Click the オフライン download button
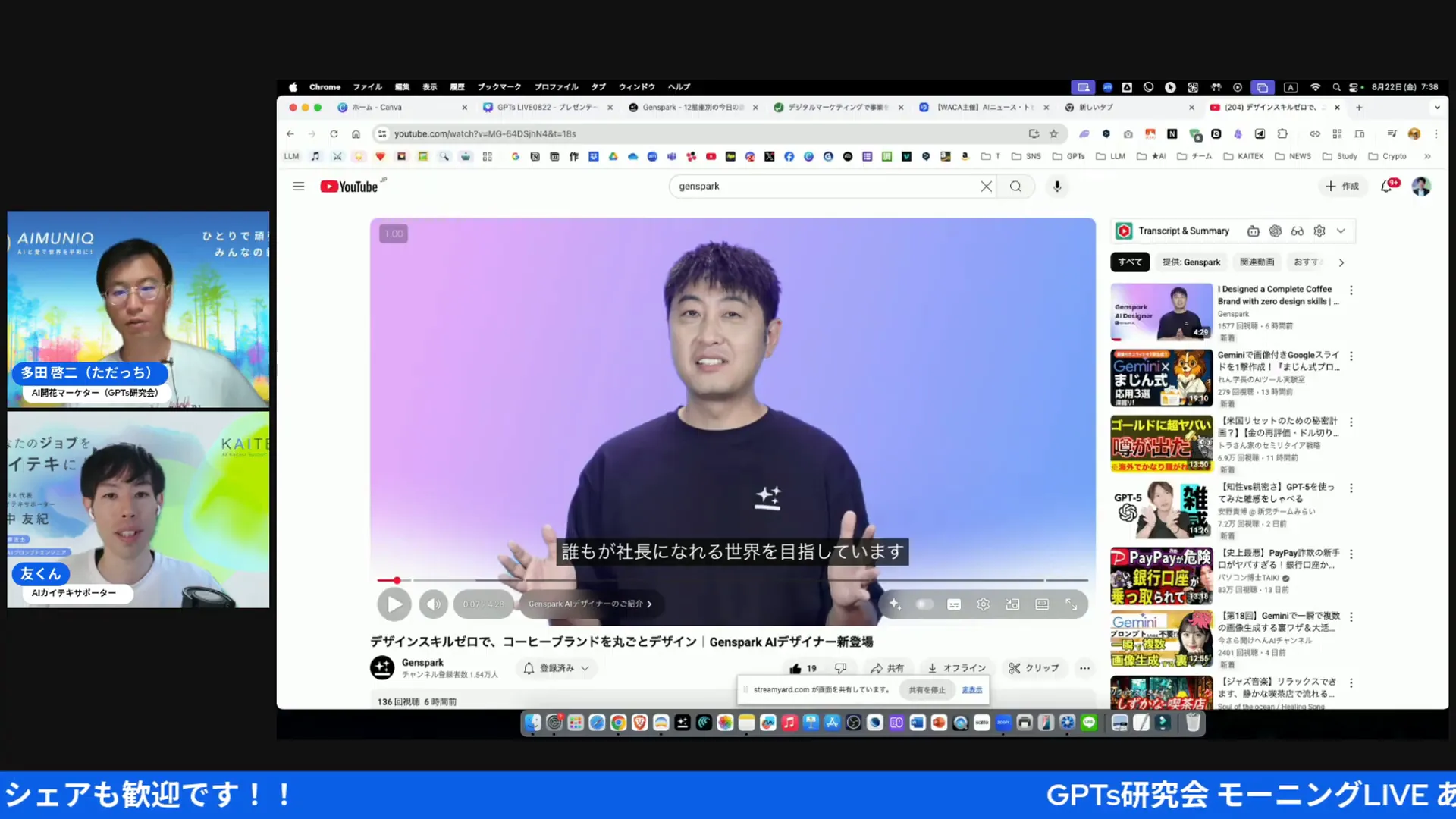The width and height of the screenshot is (1456, 819). point(957,668)
